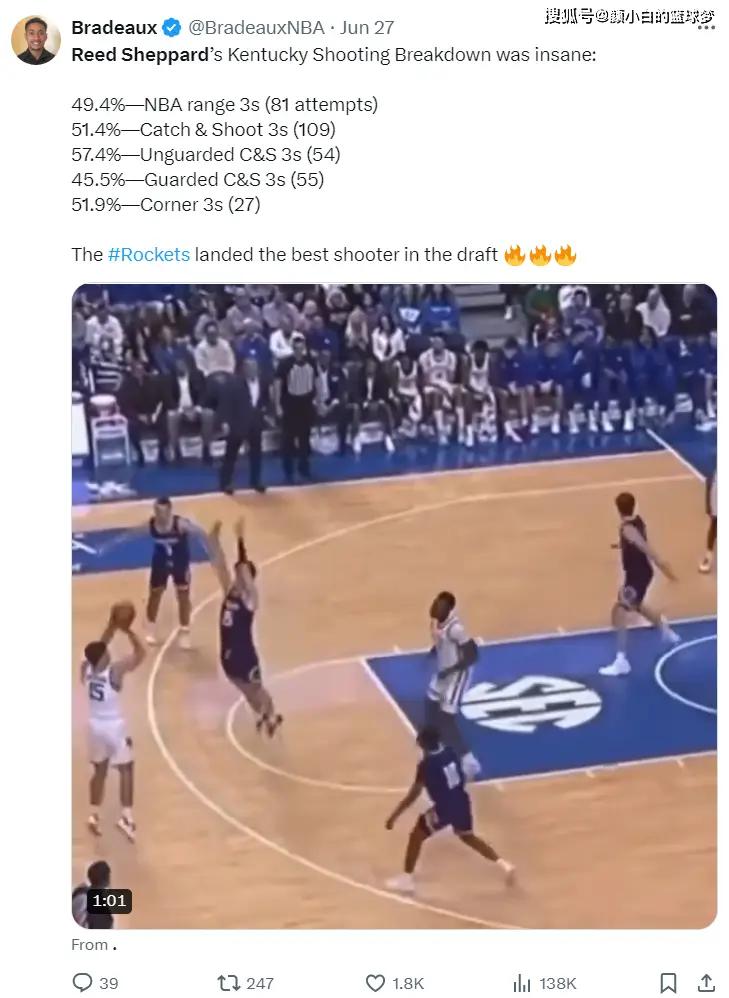The width and height of the screenshot is (729, 998).
Task: Open Bradeaux profile avatar
Action: (36, 39)
